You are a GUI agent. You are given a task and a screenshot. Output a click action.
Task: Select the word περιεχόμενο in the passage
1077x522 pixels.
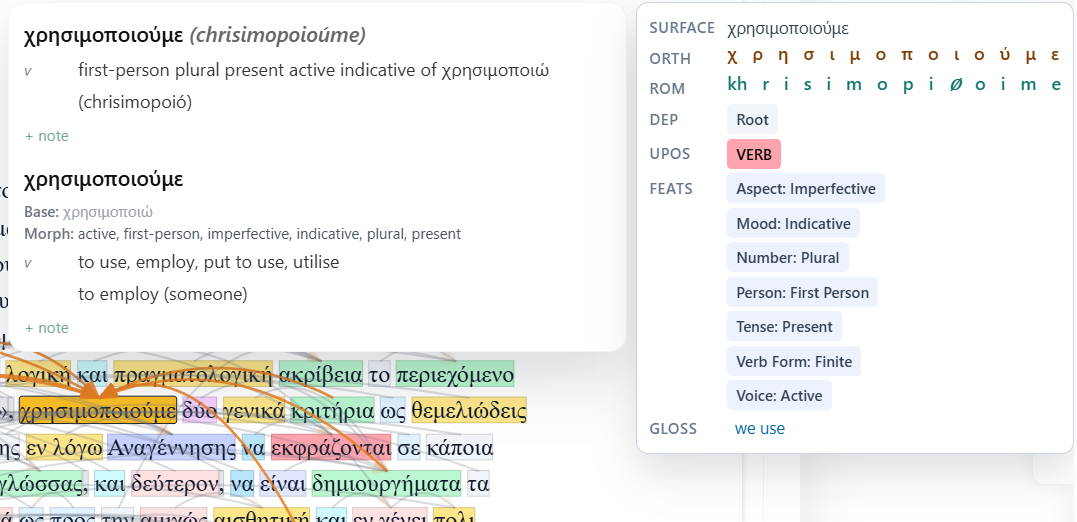click(455, 375)
